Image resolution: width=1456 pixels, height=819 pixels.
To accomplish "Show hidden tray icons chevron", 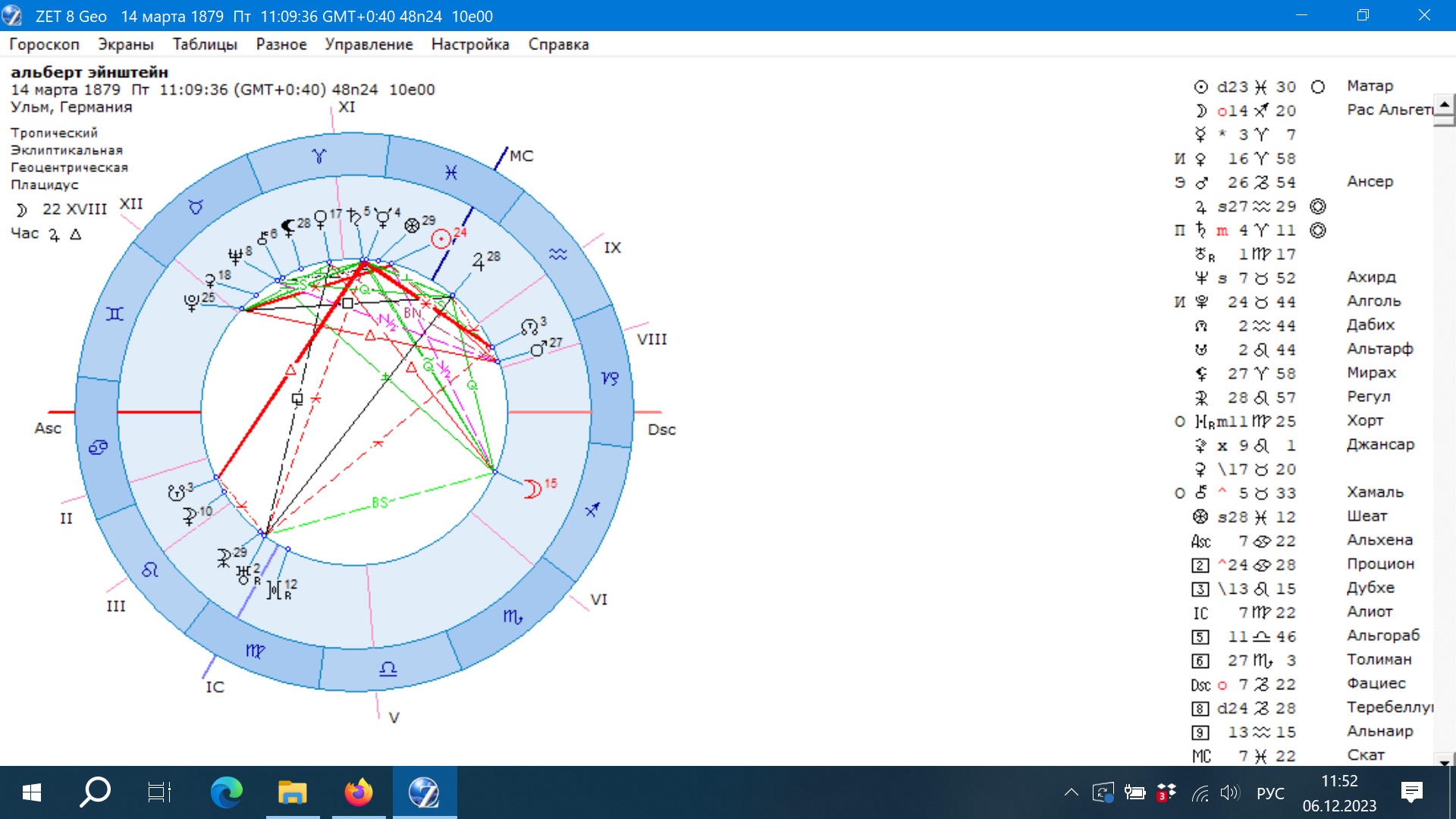I will tap(1071, 792).
